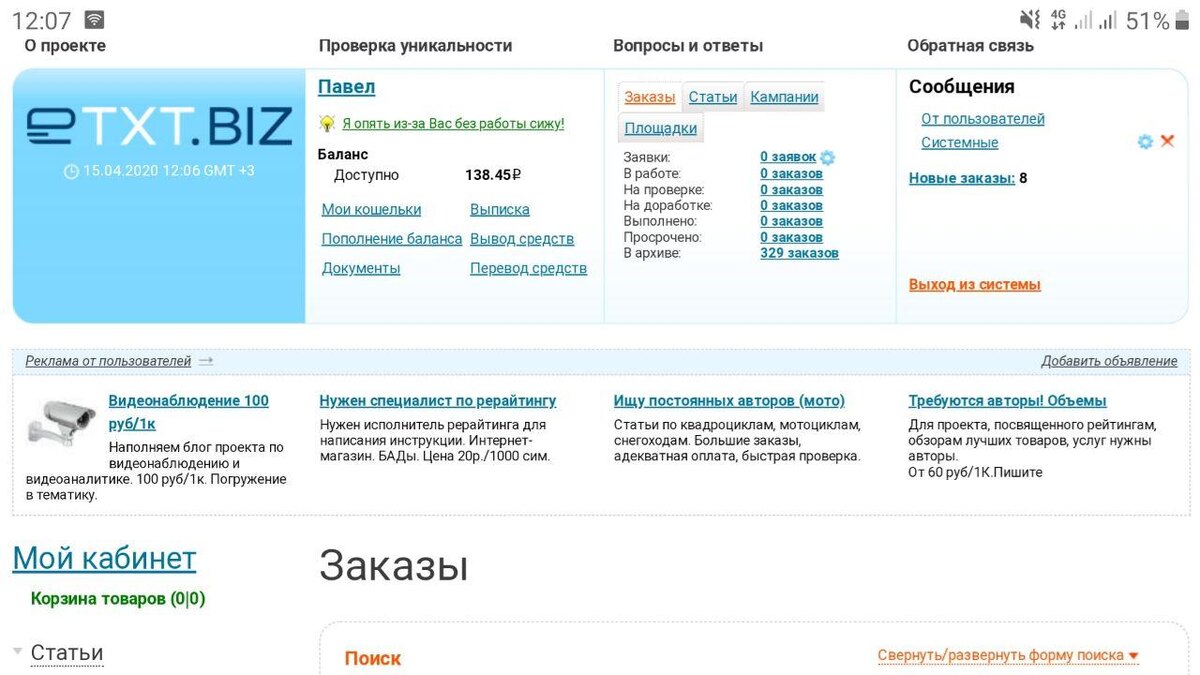Open settings gear next to 0 заявок

point(828,157)
